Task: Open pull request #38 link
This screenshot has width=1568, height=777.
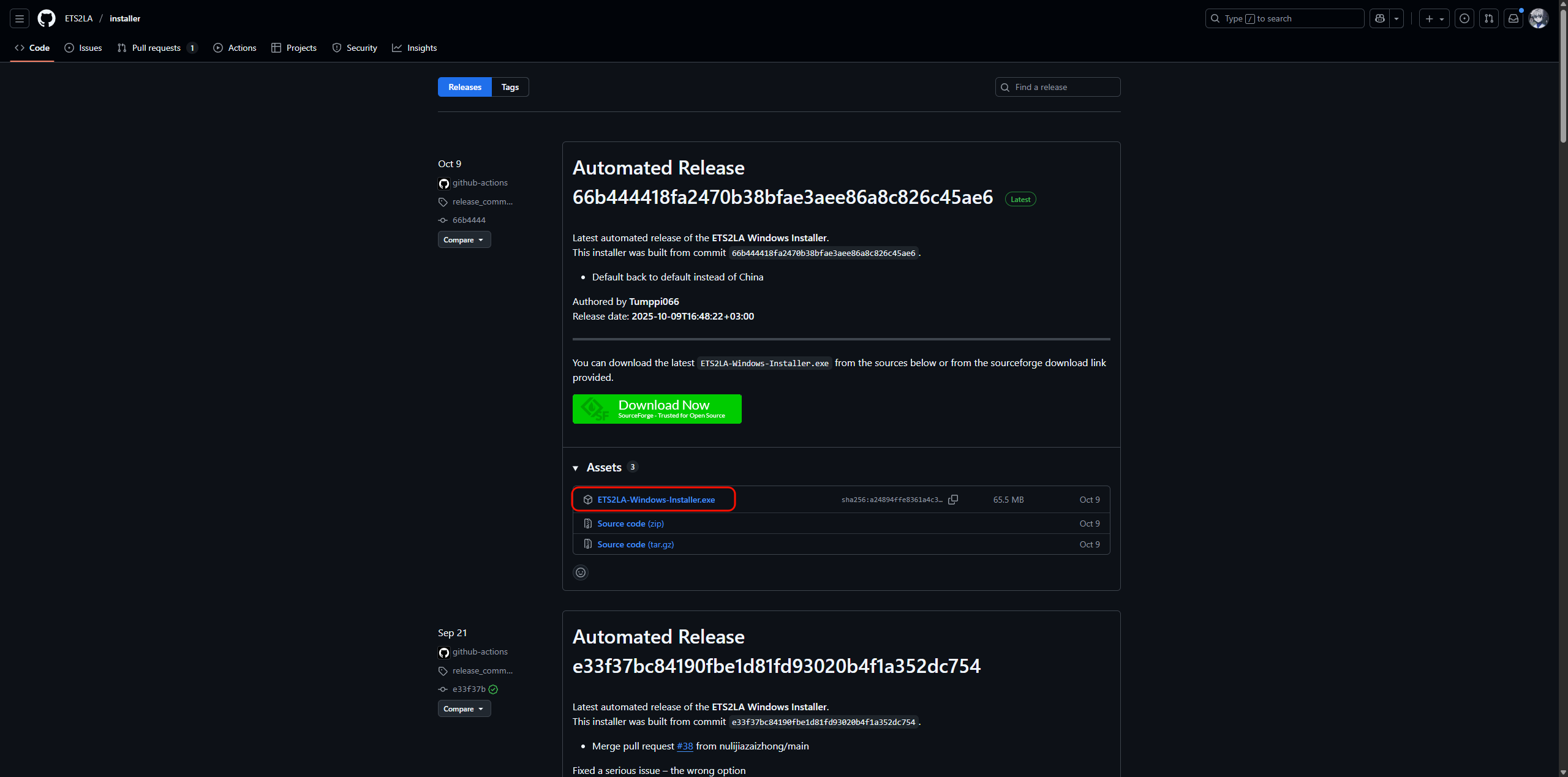Action: [685, 746]
